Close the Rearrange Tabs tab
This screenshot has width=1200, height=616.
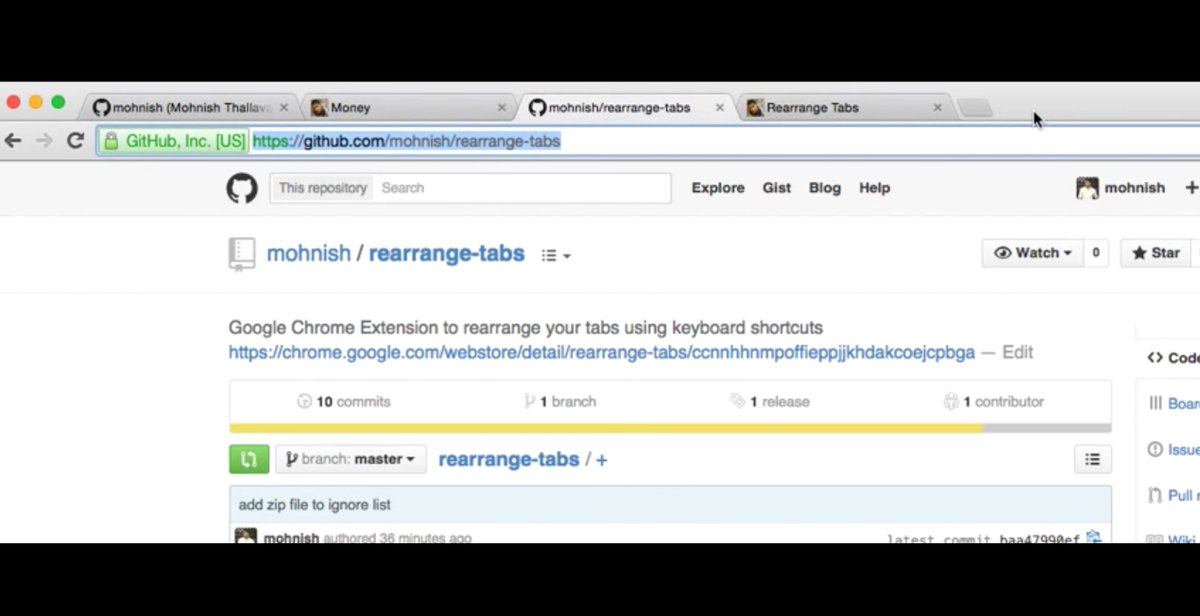[937, 108]
